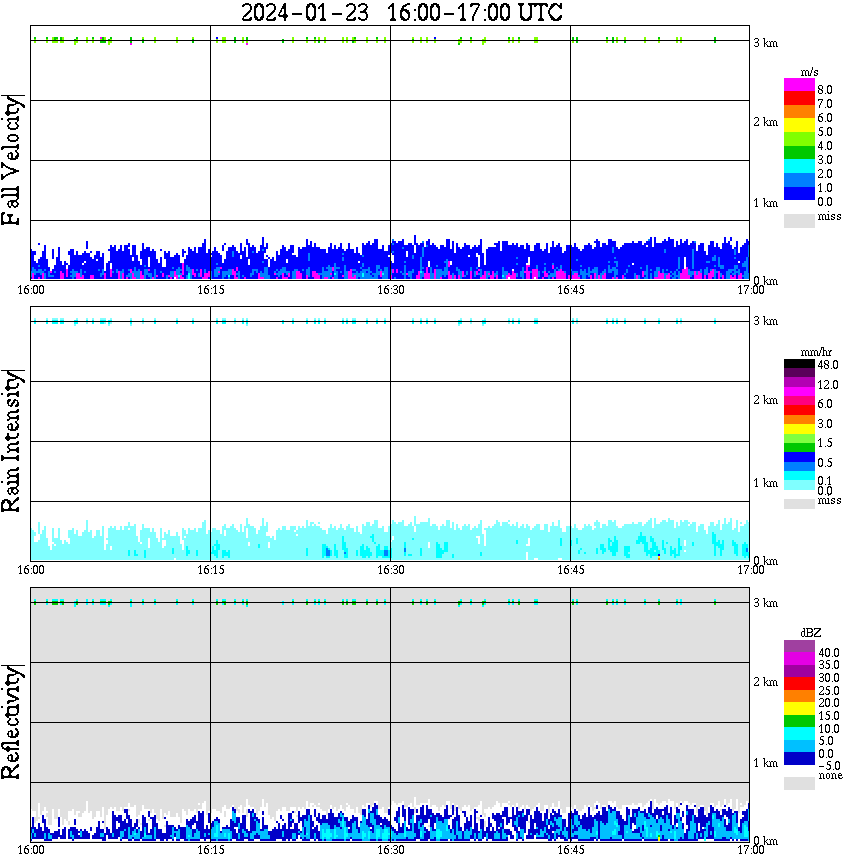The image size is (850, 868).
Task: Click the 'Fall Velocity' axis label
Action: 12,159
